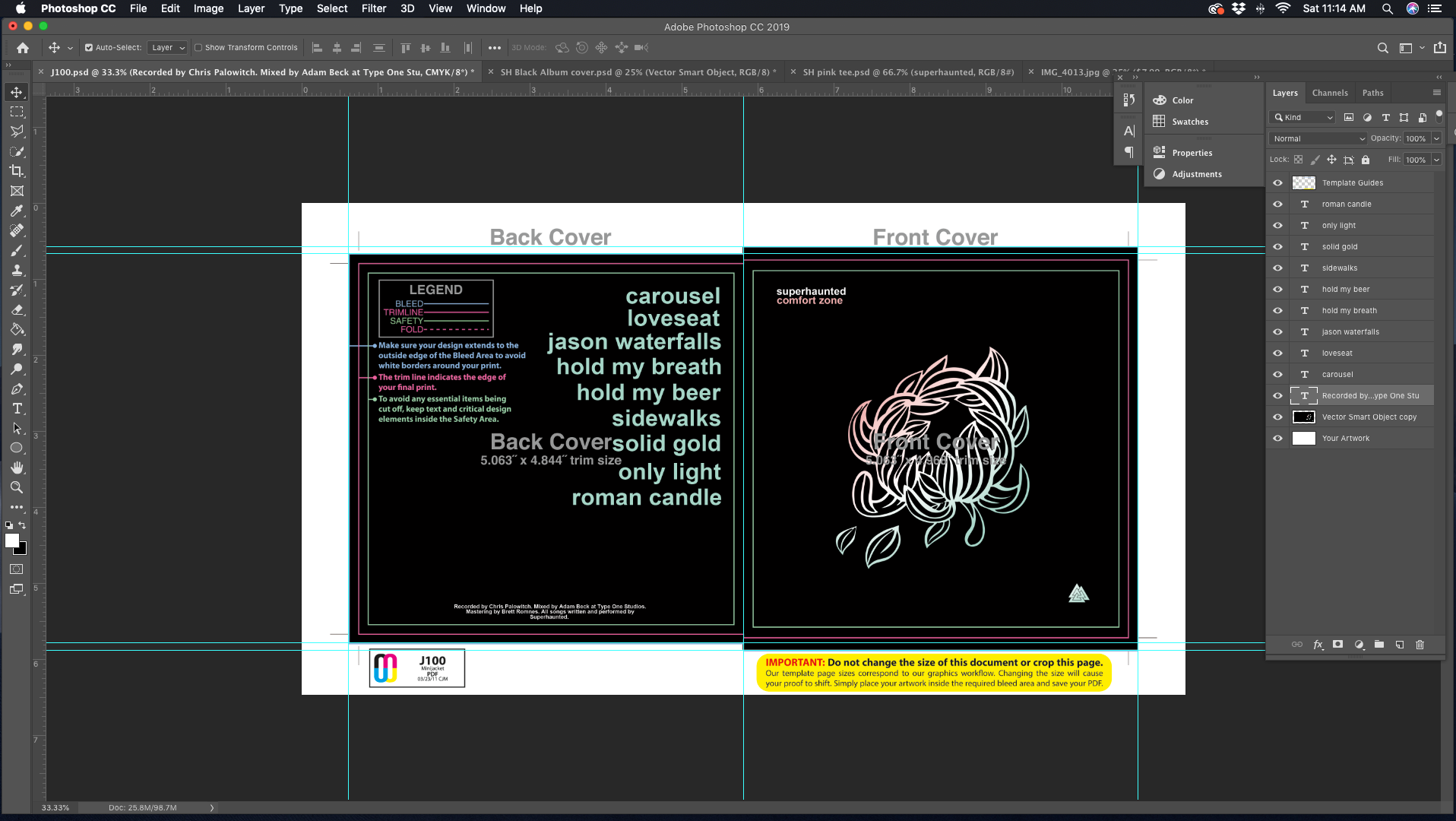Select the Zoom tool

point(17,487)
